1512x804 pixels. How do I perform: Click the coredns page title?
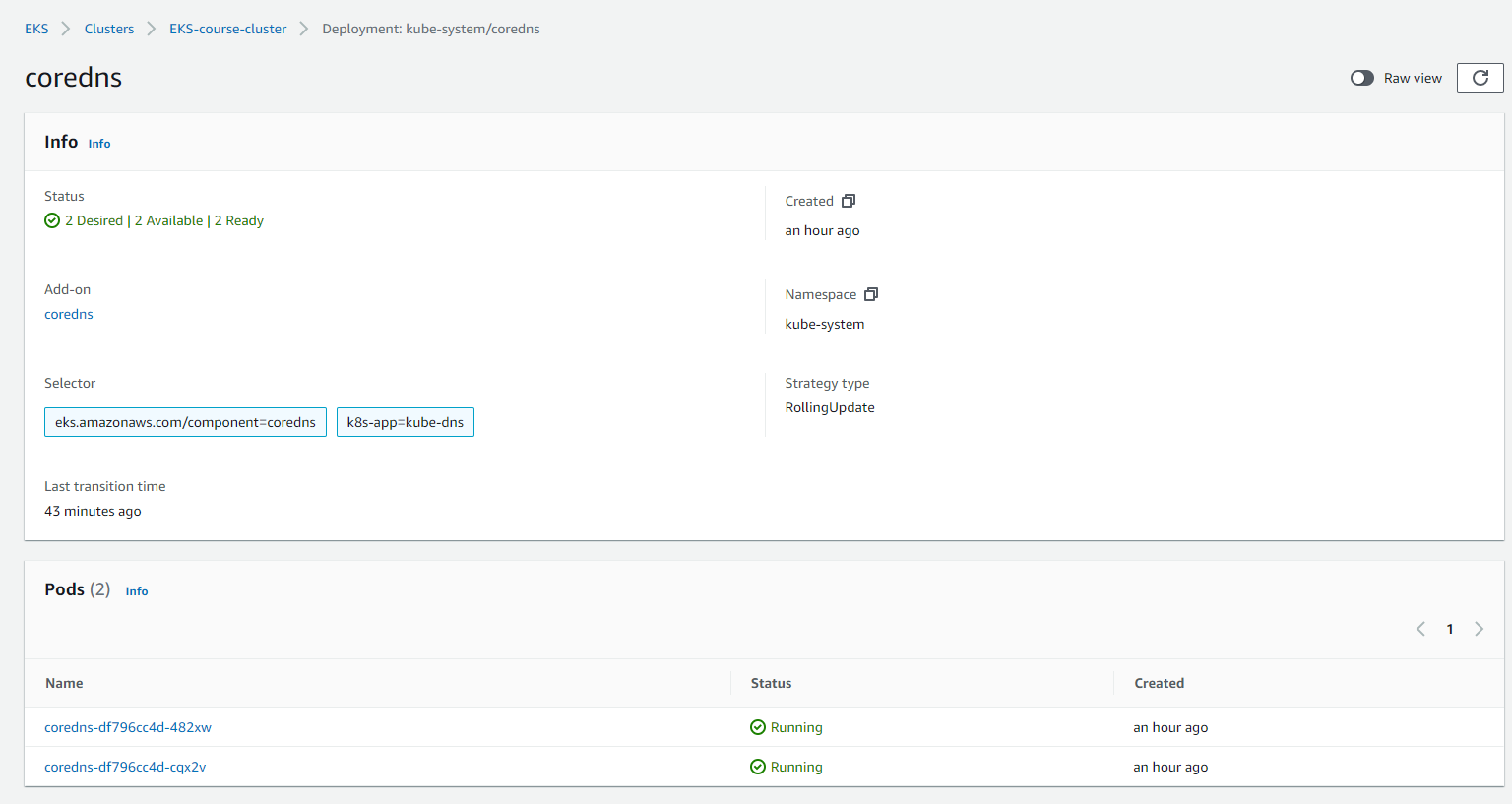click(x=74, y=78)
